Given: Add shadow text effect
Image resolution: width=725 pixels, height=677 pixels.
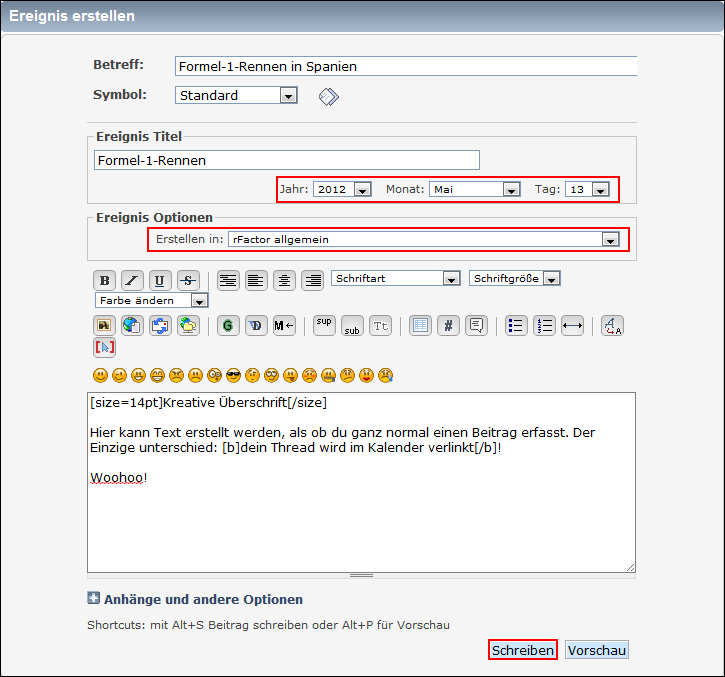Looking at the screenshot, I should pos(256,326).
